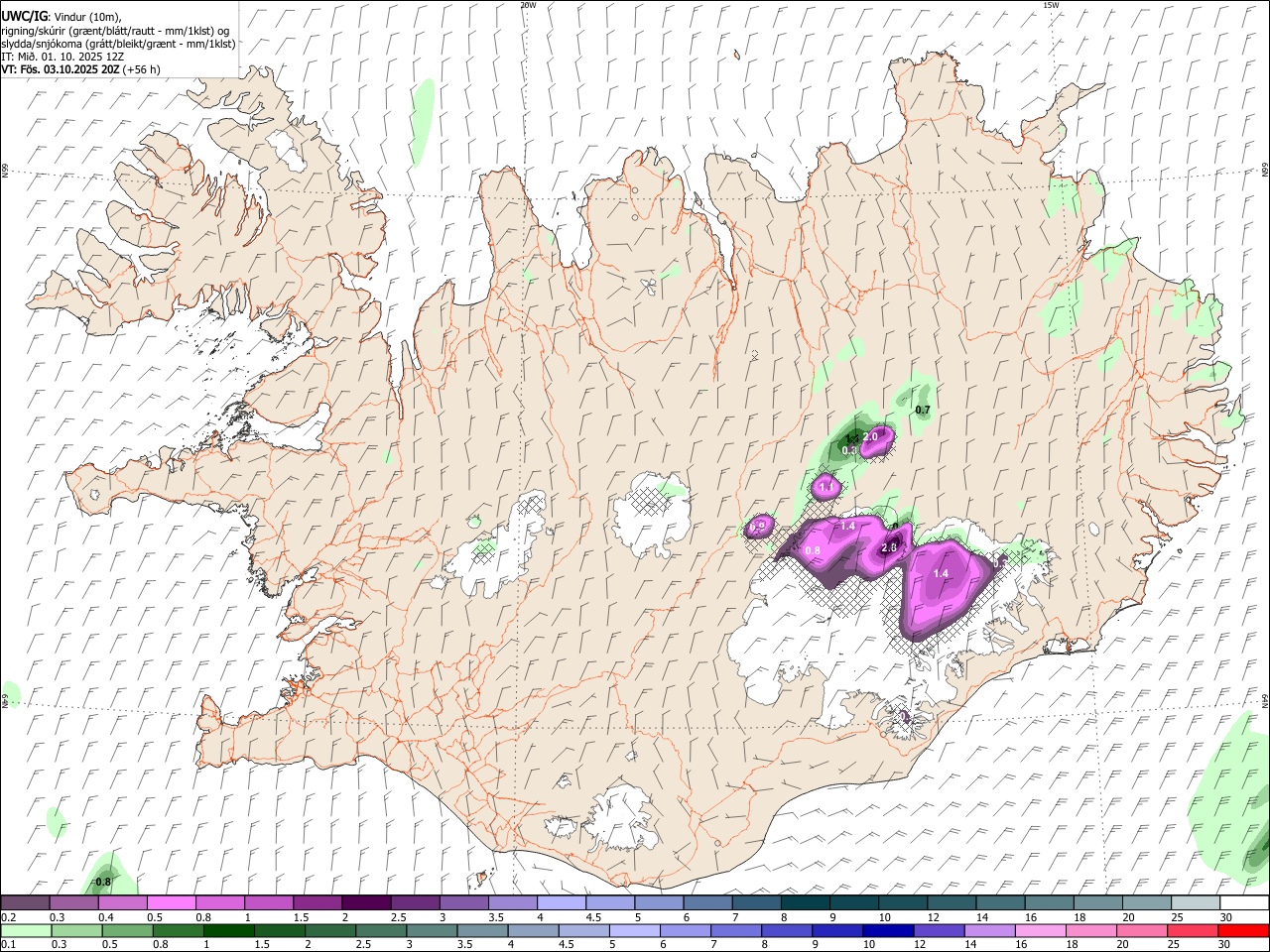Image resolution: width=1270 pixels, height=952 pixels.
Task: Pick the light pink rain-scale swatch at 16
Action: click(1041, 930)
